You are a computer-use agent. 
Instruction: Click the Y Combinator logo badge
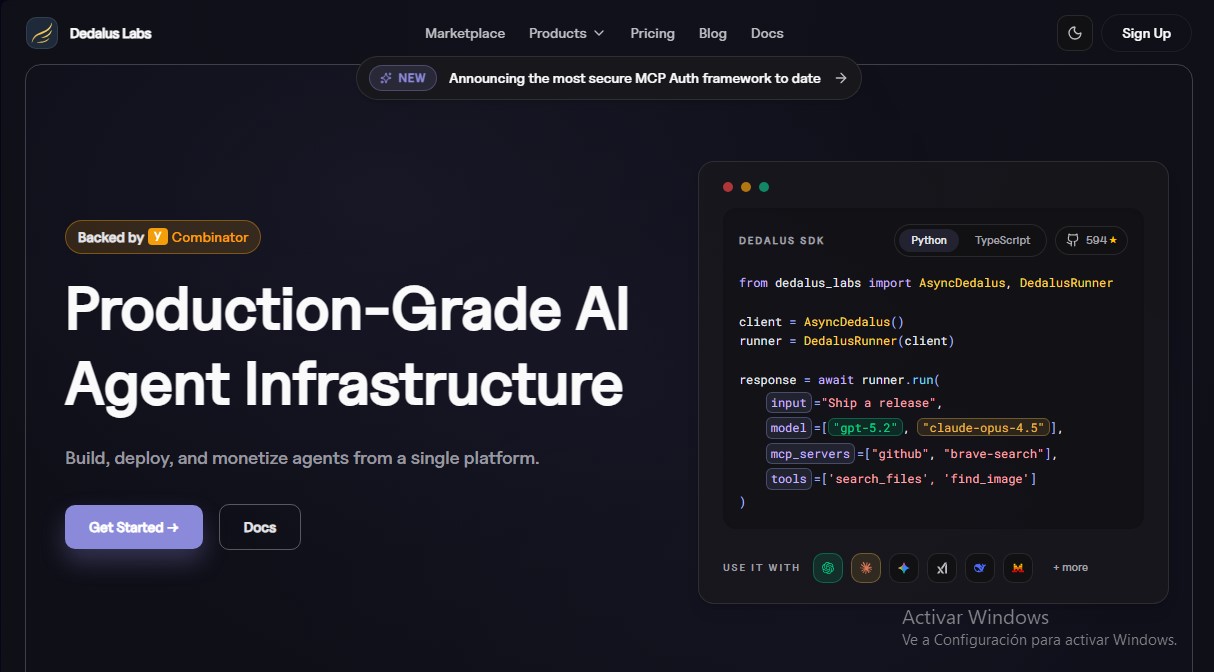click(x=157, y=237)
